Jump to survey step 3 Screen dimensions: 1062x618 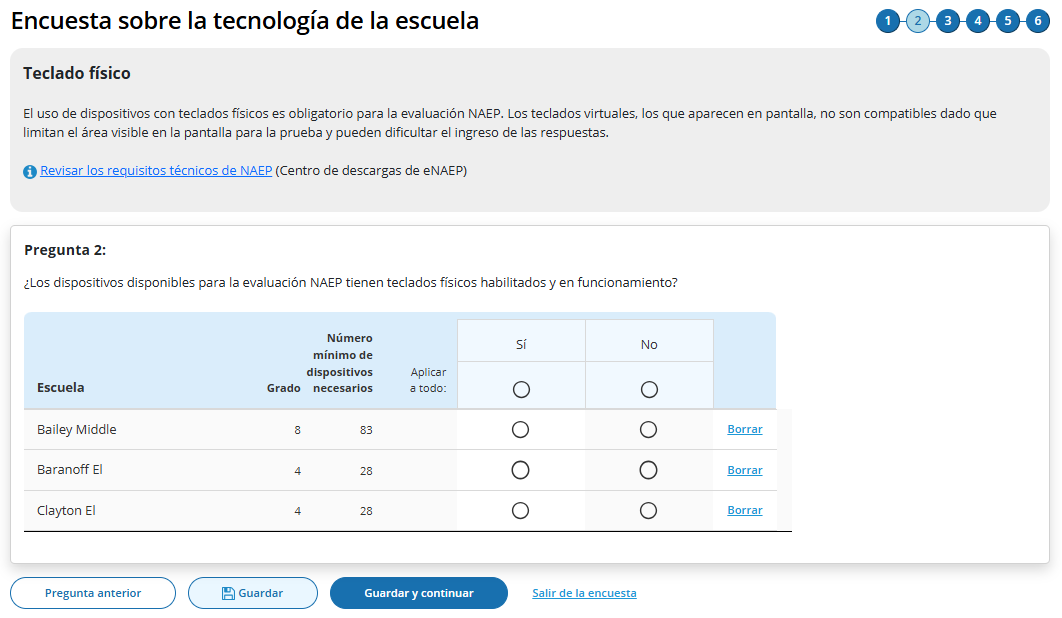click(948, 21)
